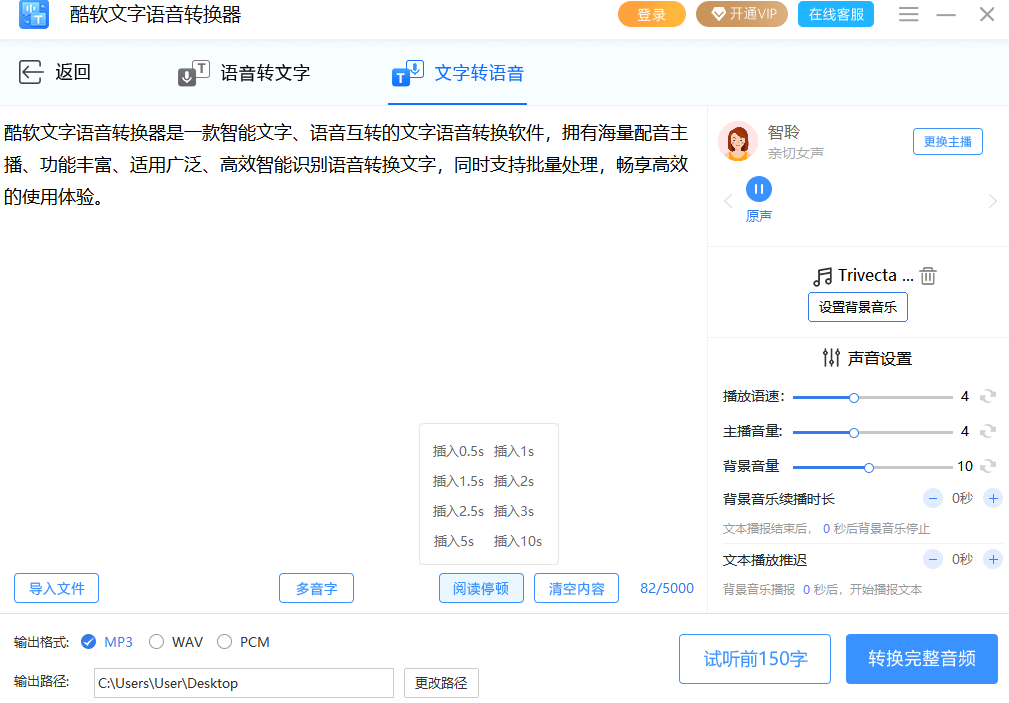The image size is (1009, 703).
Task: Delete Trivecta background music via trash icon
Action: coord(927,275)
